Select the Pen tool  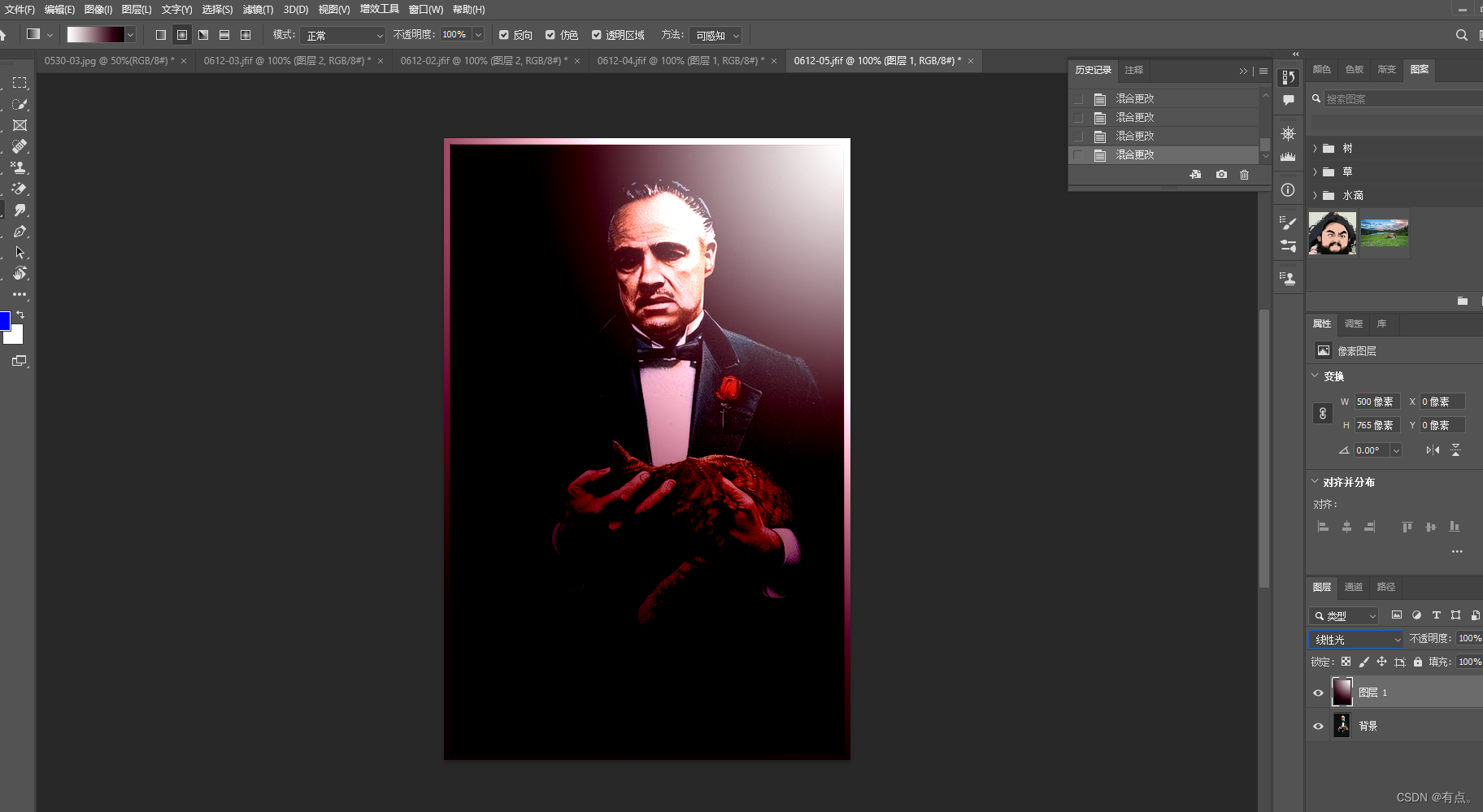20,232
